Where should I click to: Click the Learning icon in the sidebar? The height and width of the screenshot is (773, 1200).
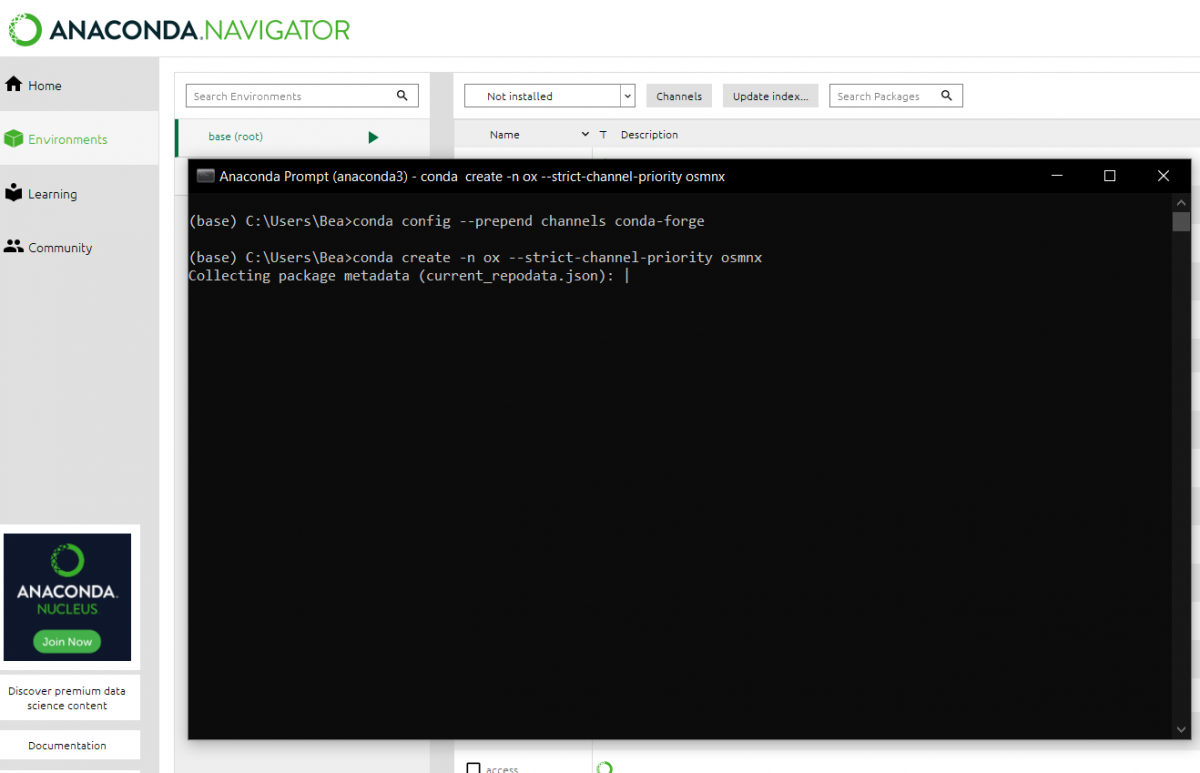(x=14, y=193)
